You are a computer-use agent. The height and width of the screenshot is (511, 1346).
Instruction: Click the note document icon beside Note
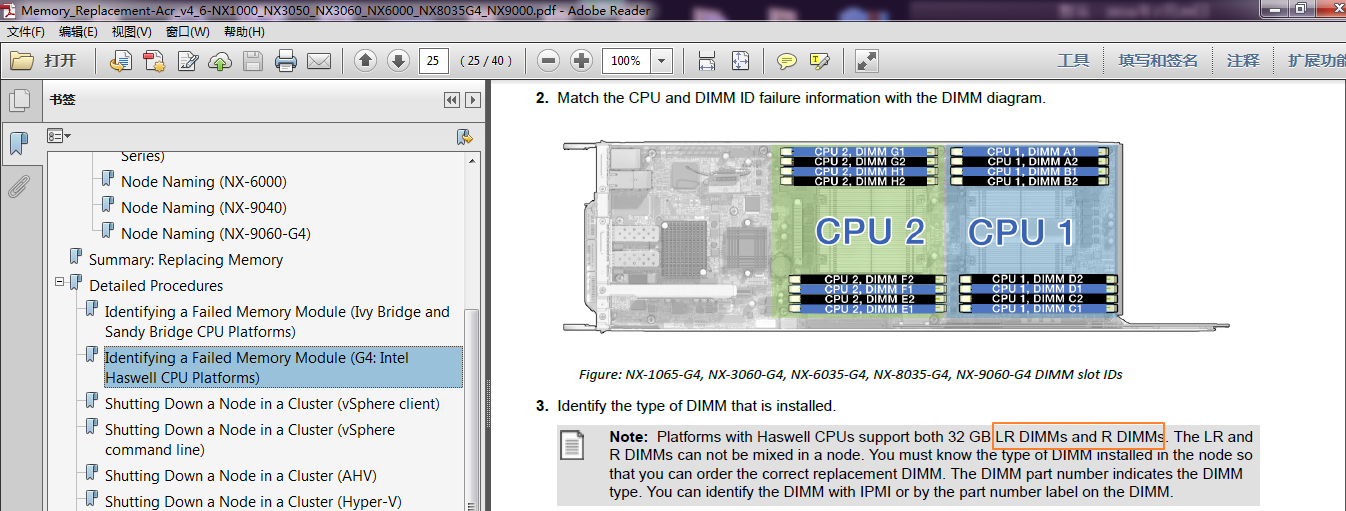(x=572, y=445)
